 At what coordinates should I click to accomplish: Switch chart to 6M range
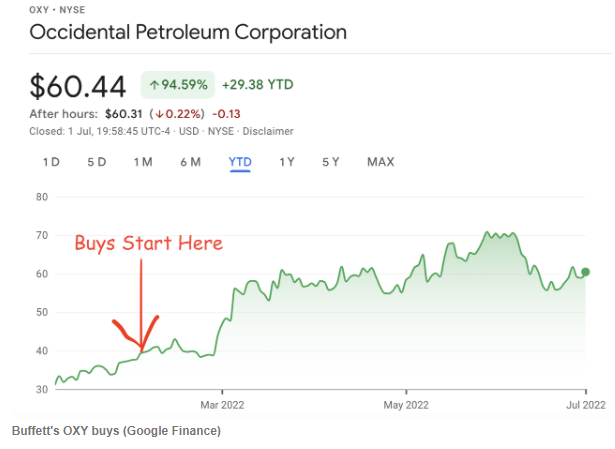[x=191, y=162]
